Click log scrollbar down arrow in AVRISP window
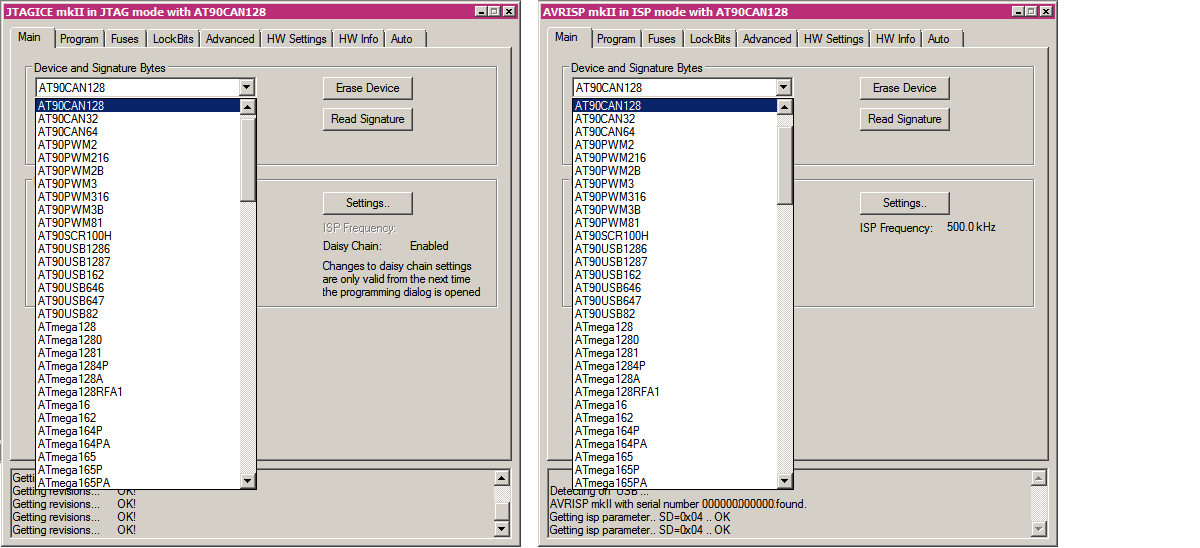Screen dimensions: 1200x548 (x=1038, y=529)
